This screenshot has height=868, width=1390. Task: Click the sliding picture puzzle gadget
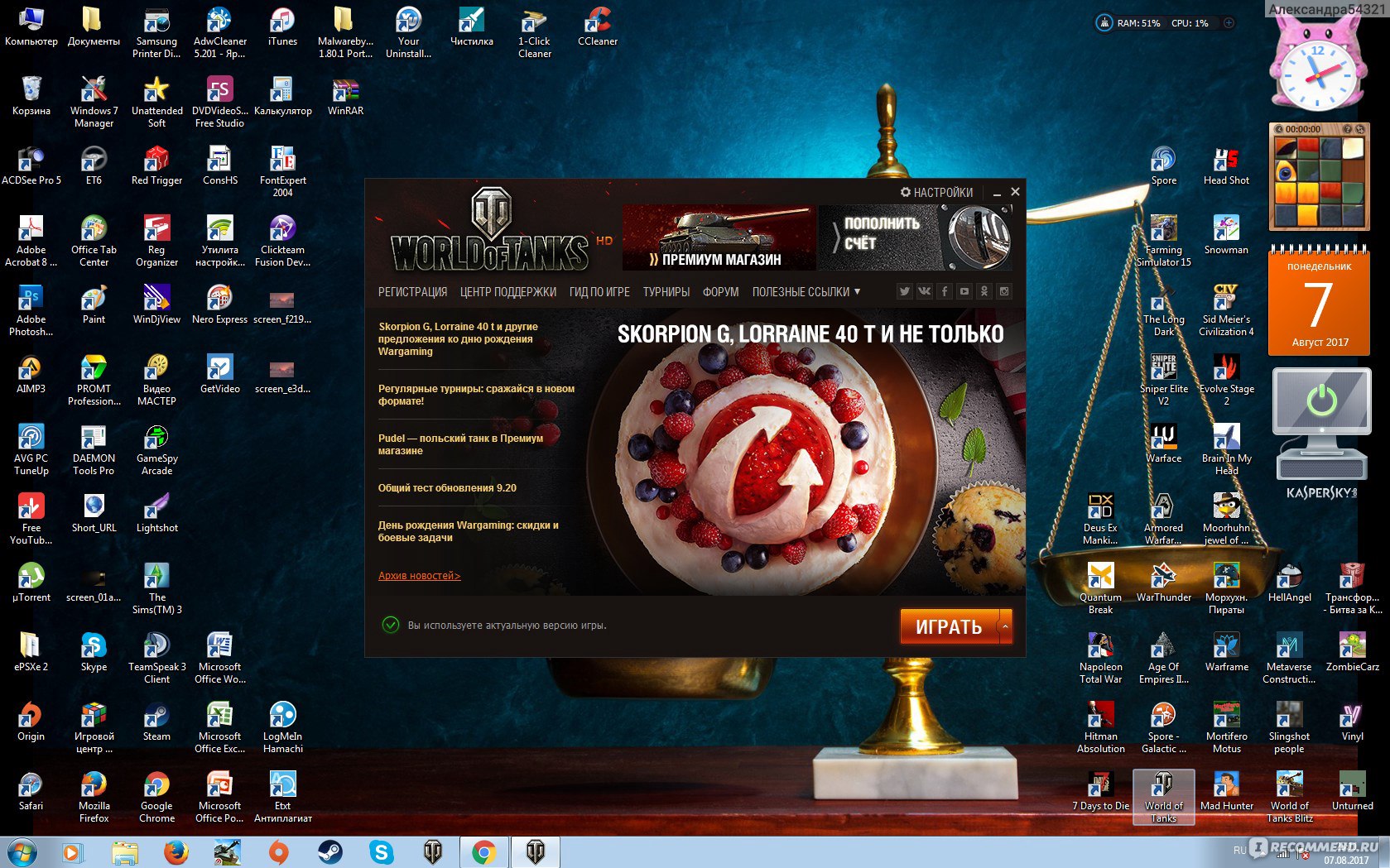pyautogui.click(x=1318, y=177)
